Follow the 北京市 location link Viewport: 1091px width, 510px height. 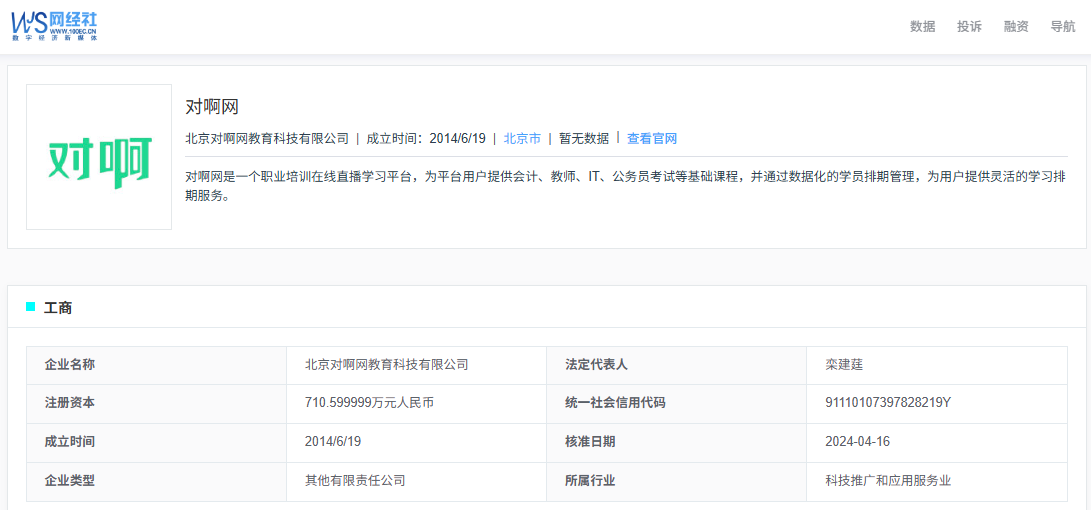pyautogui.click(x=522, y=138)
